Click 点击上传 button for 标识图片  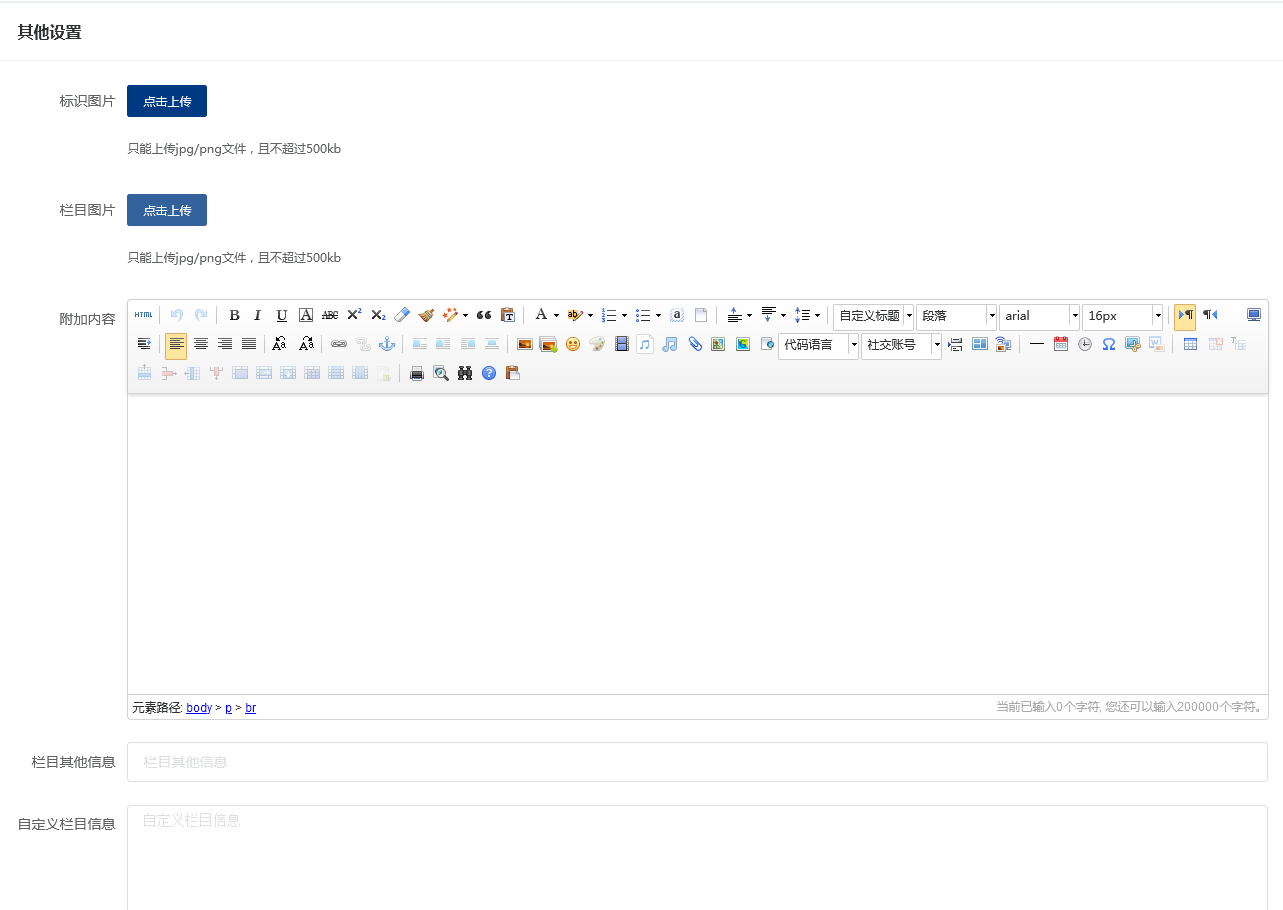[167, 101]
